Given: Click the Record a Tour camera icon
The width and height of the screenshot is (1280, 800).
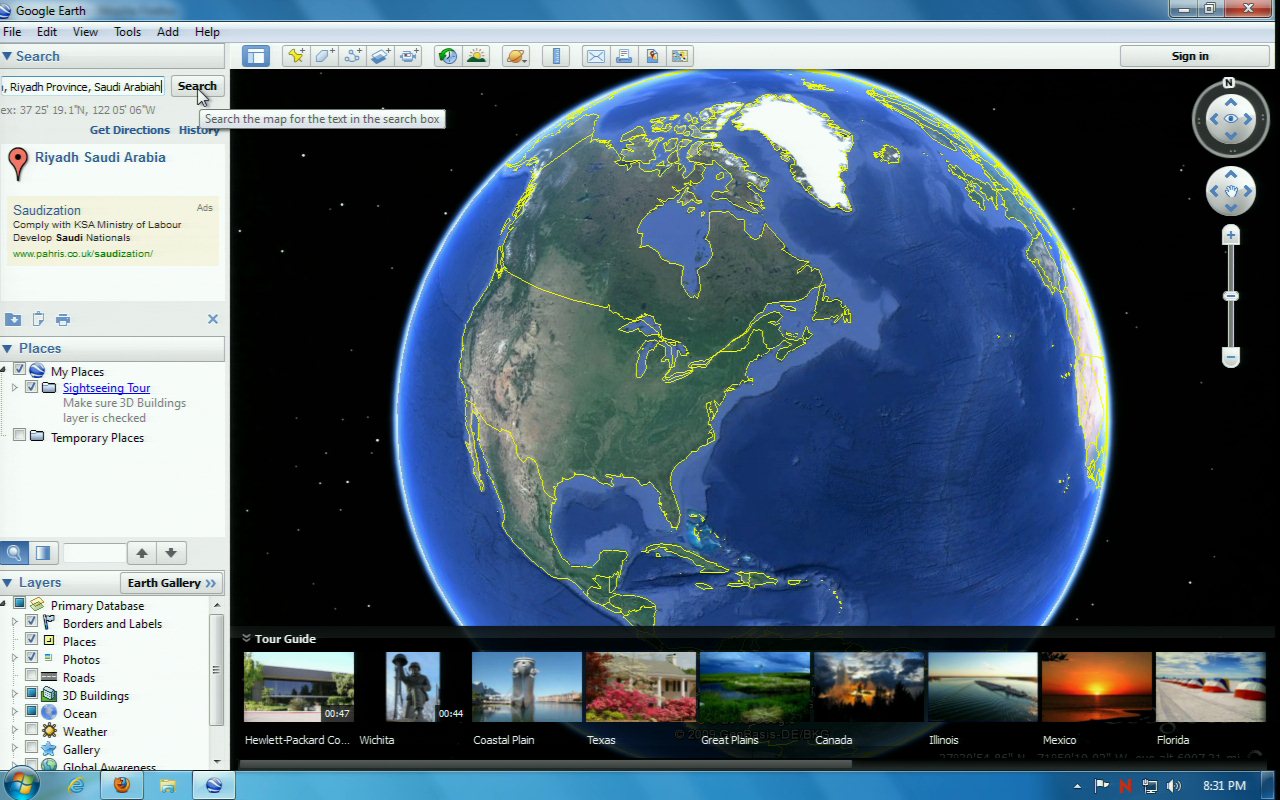Looking at the screenshot, I should pyautogui.click(x=409, y=56).
